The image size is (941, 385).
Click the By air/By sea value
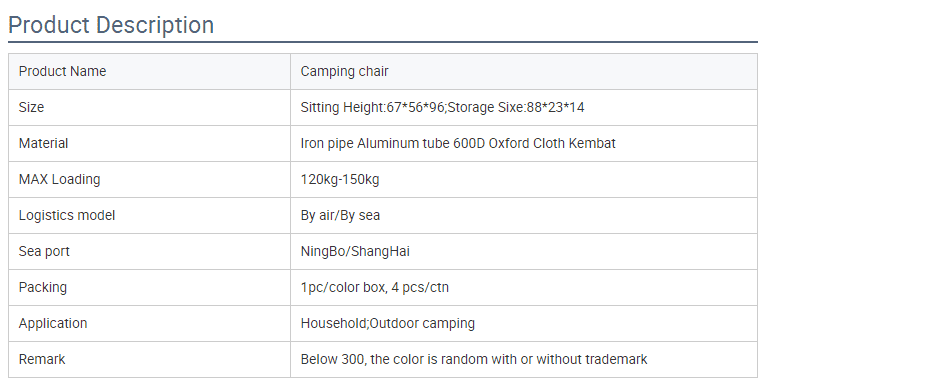pyautogui.click(x=340, y=215)
